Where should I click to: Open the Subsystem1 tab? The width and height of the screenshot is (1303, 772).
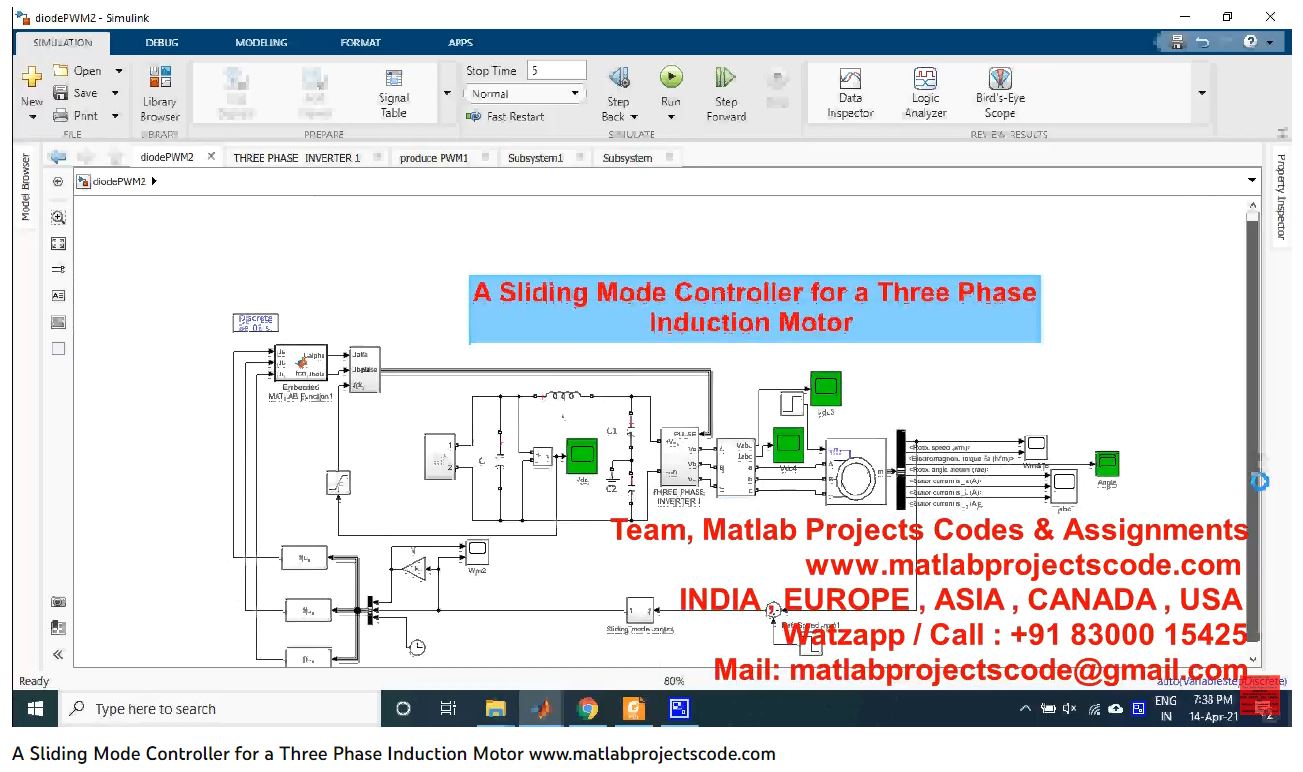(x=535, y=158)
